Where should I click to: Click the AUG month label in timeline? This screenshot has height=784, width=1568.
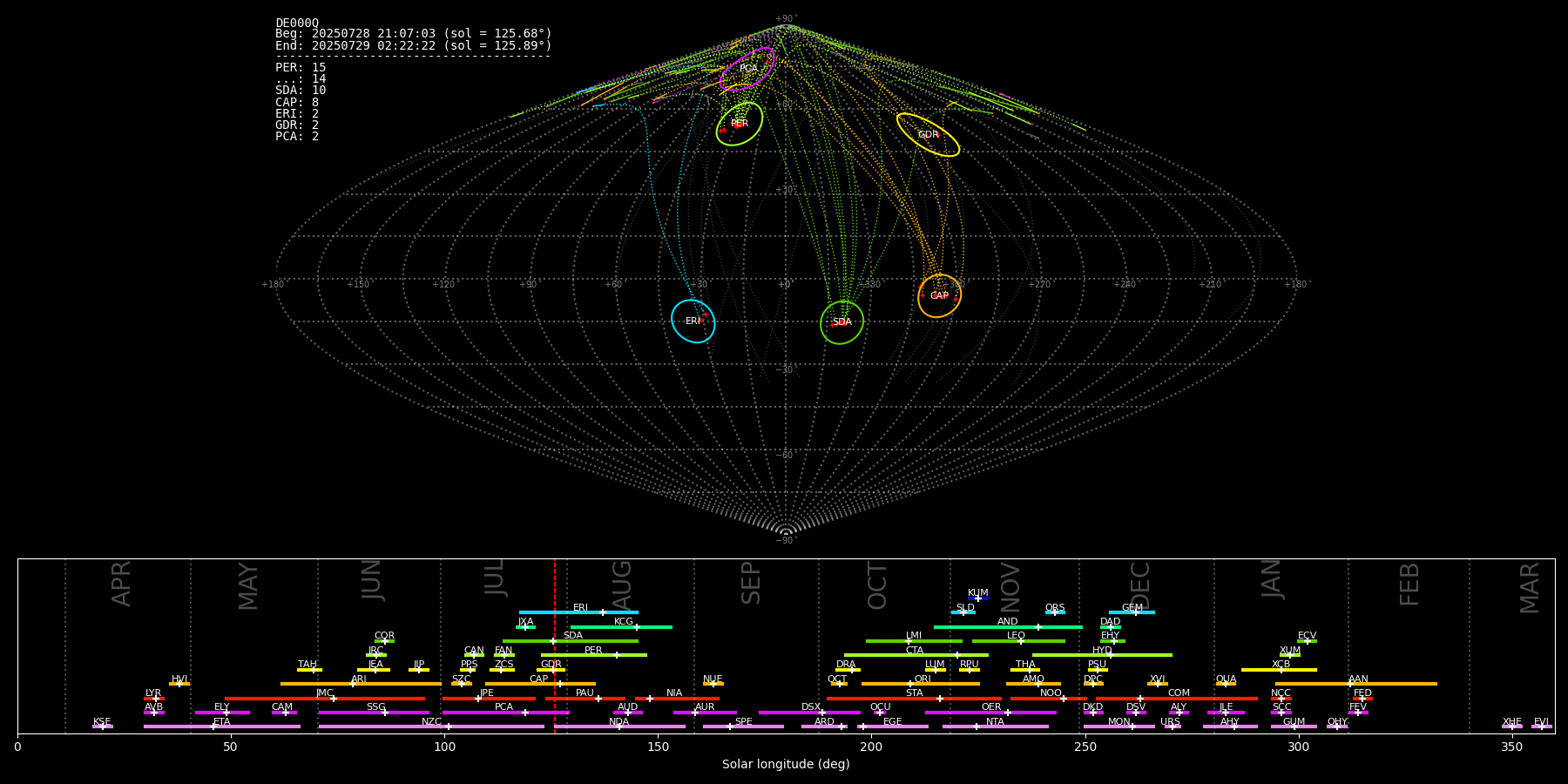[622, 583]
